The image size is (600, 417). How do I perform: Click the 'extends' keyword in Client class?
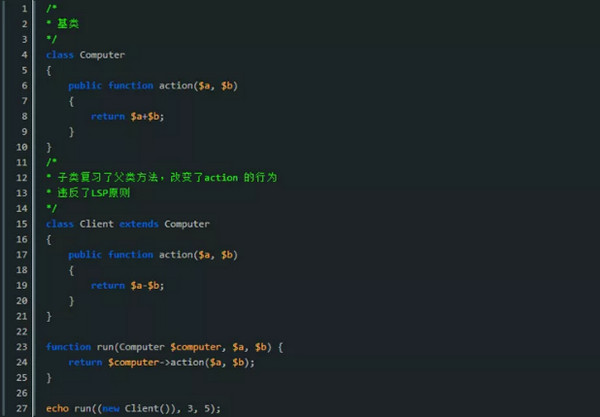tap(139, 224)
